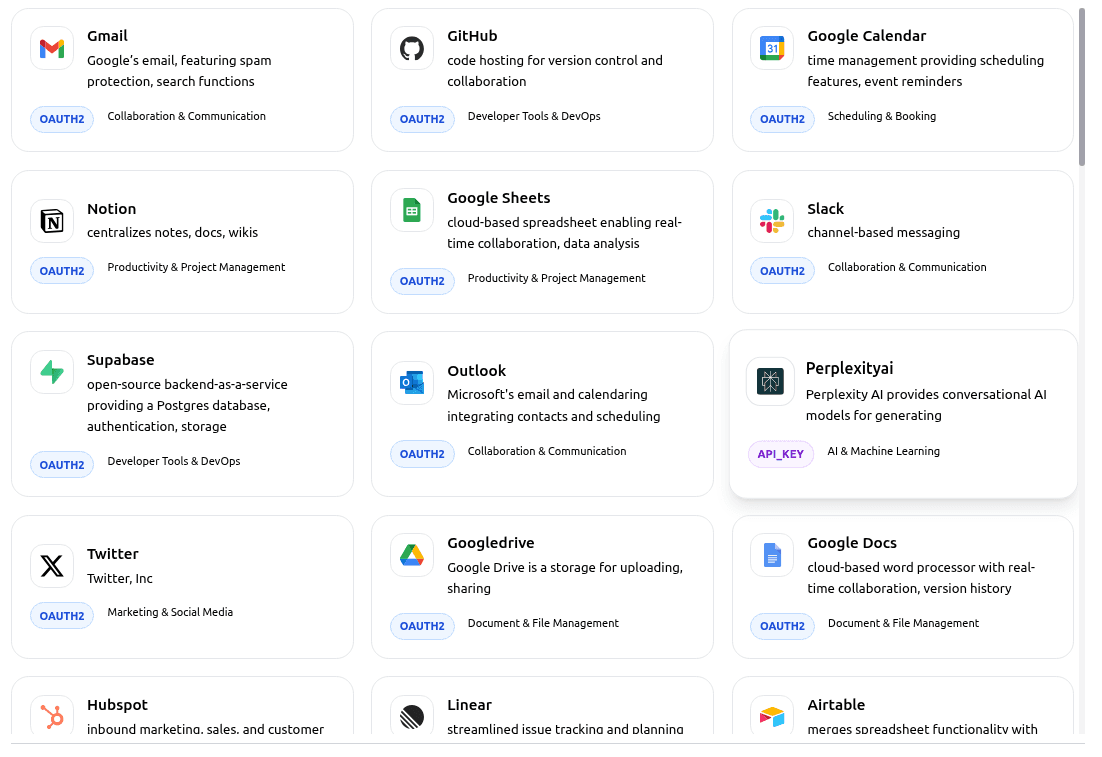Select the Supabase lightning bolt icon

51,371
